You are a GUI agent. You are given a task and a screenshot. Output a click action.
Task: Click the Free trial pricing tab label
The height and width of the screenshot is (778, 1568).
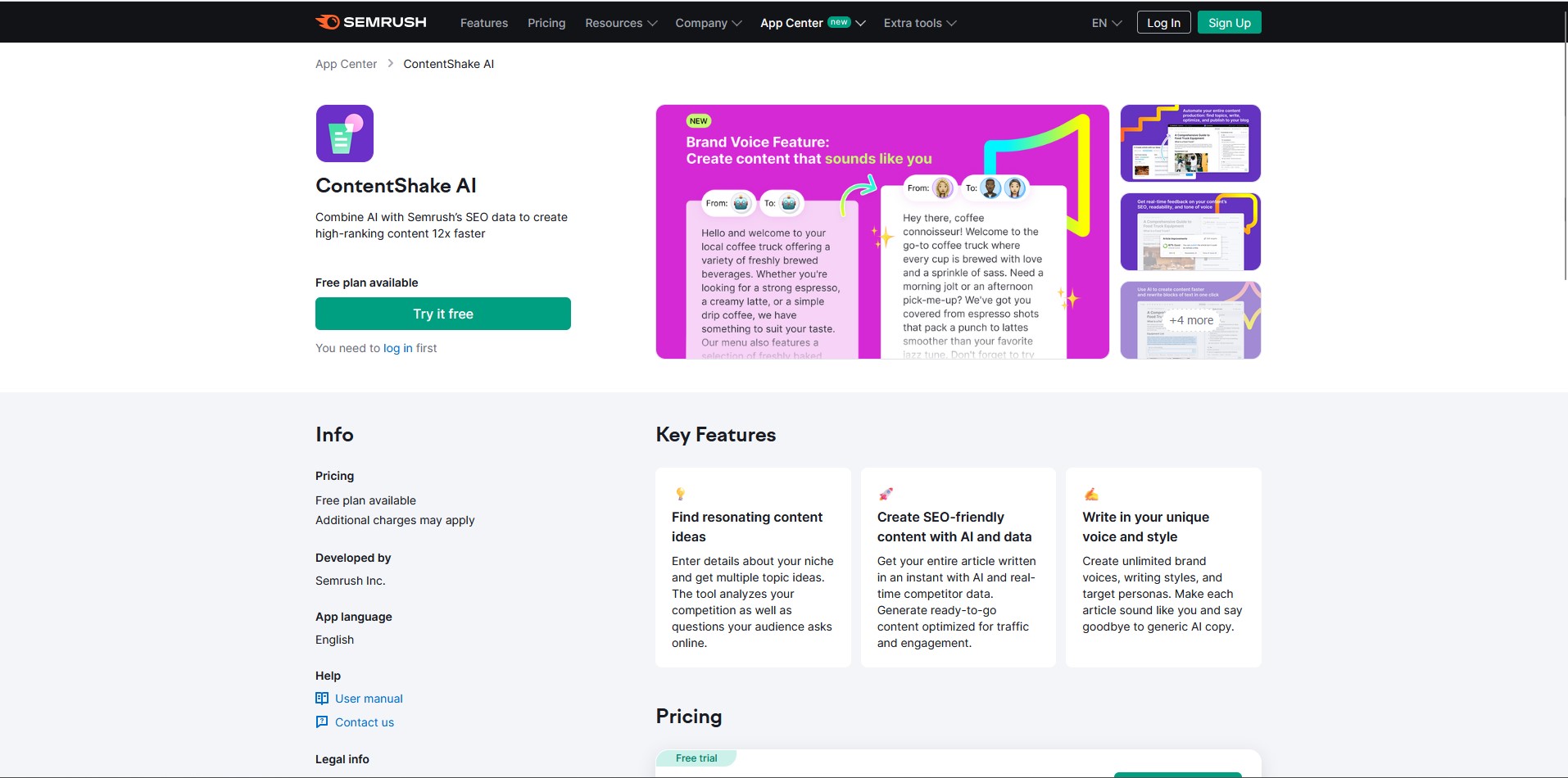(696, 758)
